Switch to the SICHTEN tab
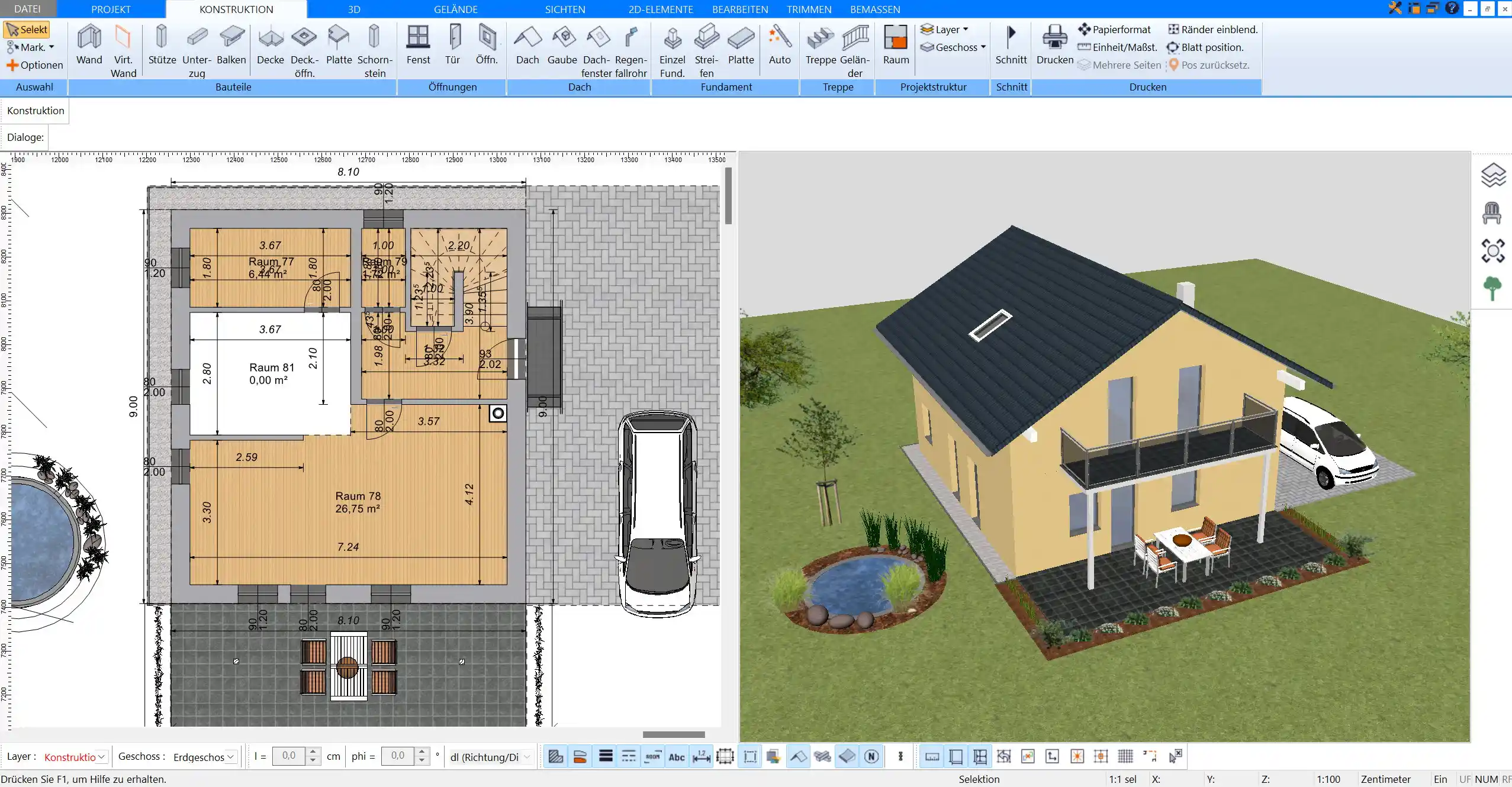 point(565,9)
